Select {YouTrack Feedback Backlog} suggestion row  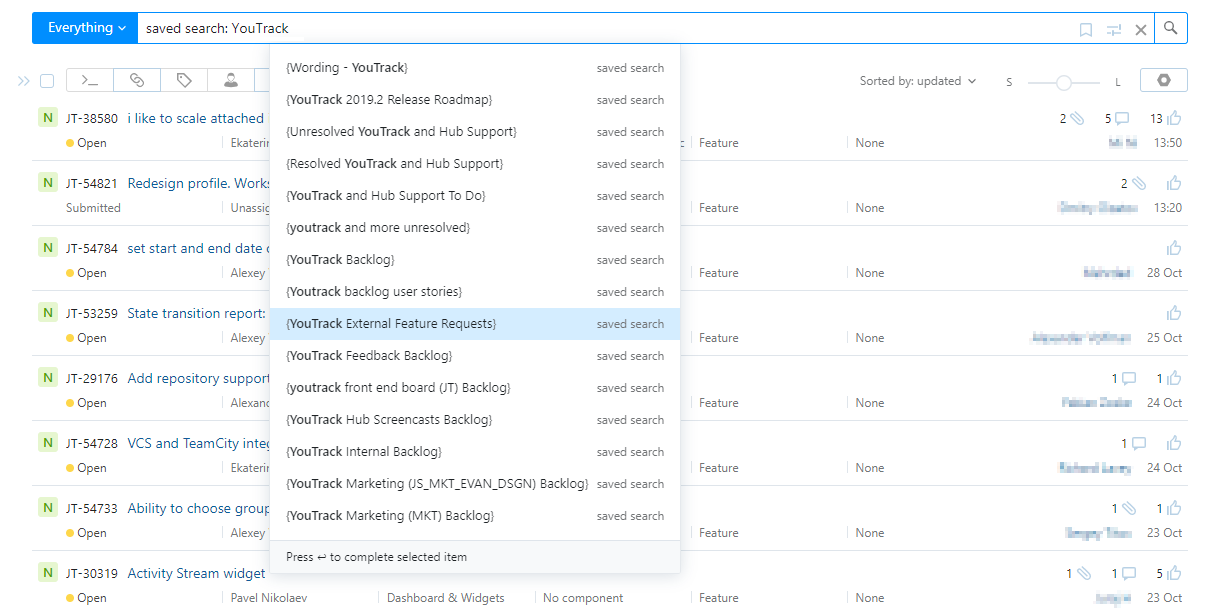click(x=475, y=356)
